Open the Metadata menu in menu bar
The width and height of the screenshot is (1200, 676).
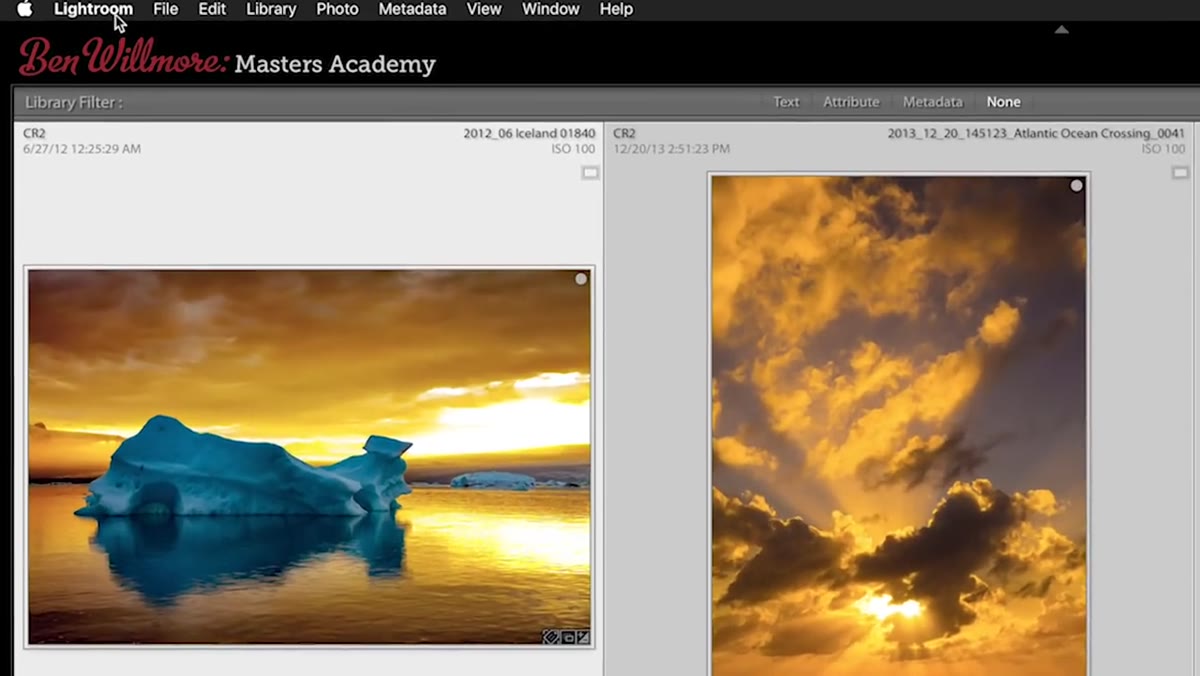pos(412,9)
